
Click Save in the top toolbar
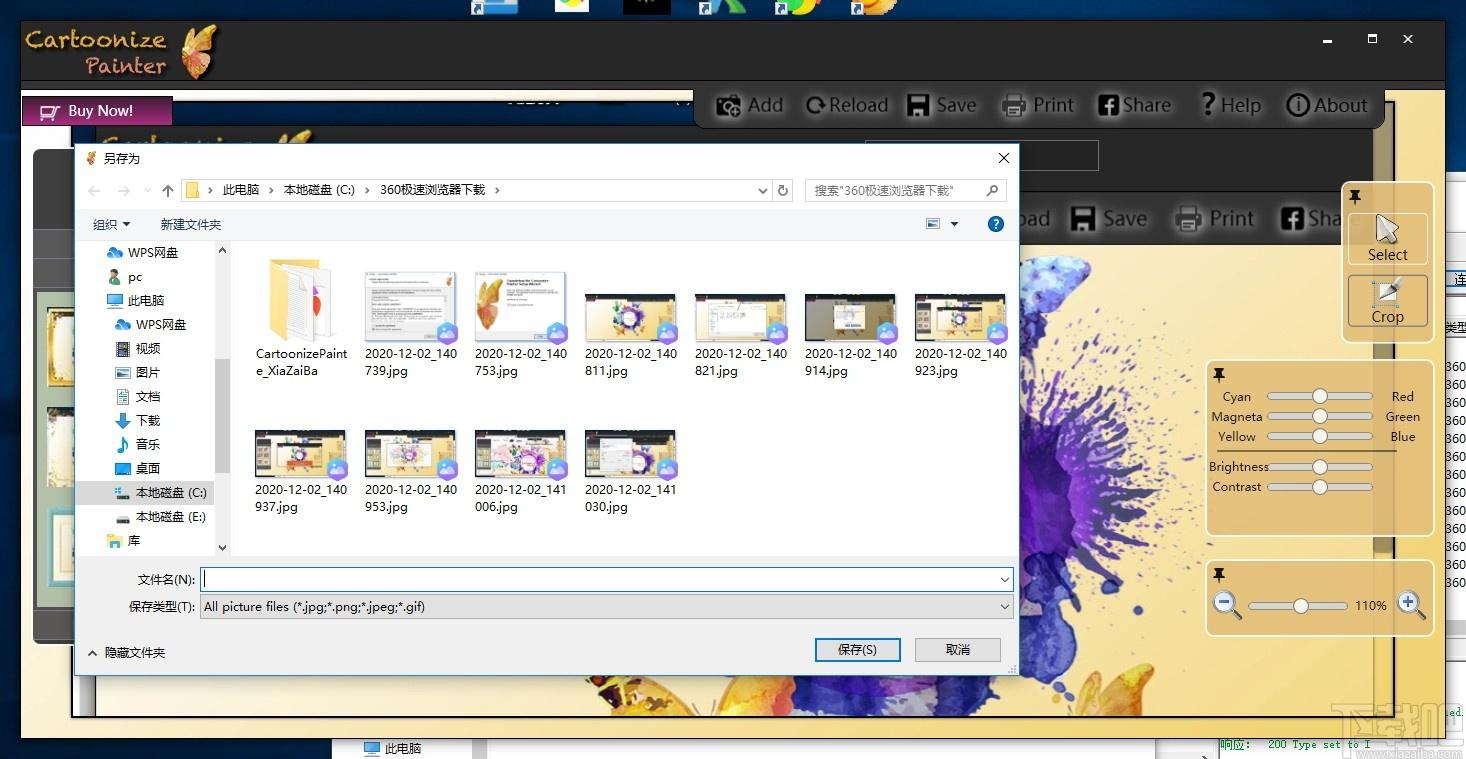[941, 105]
